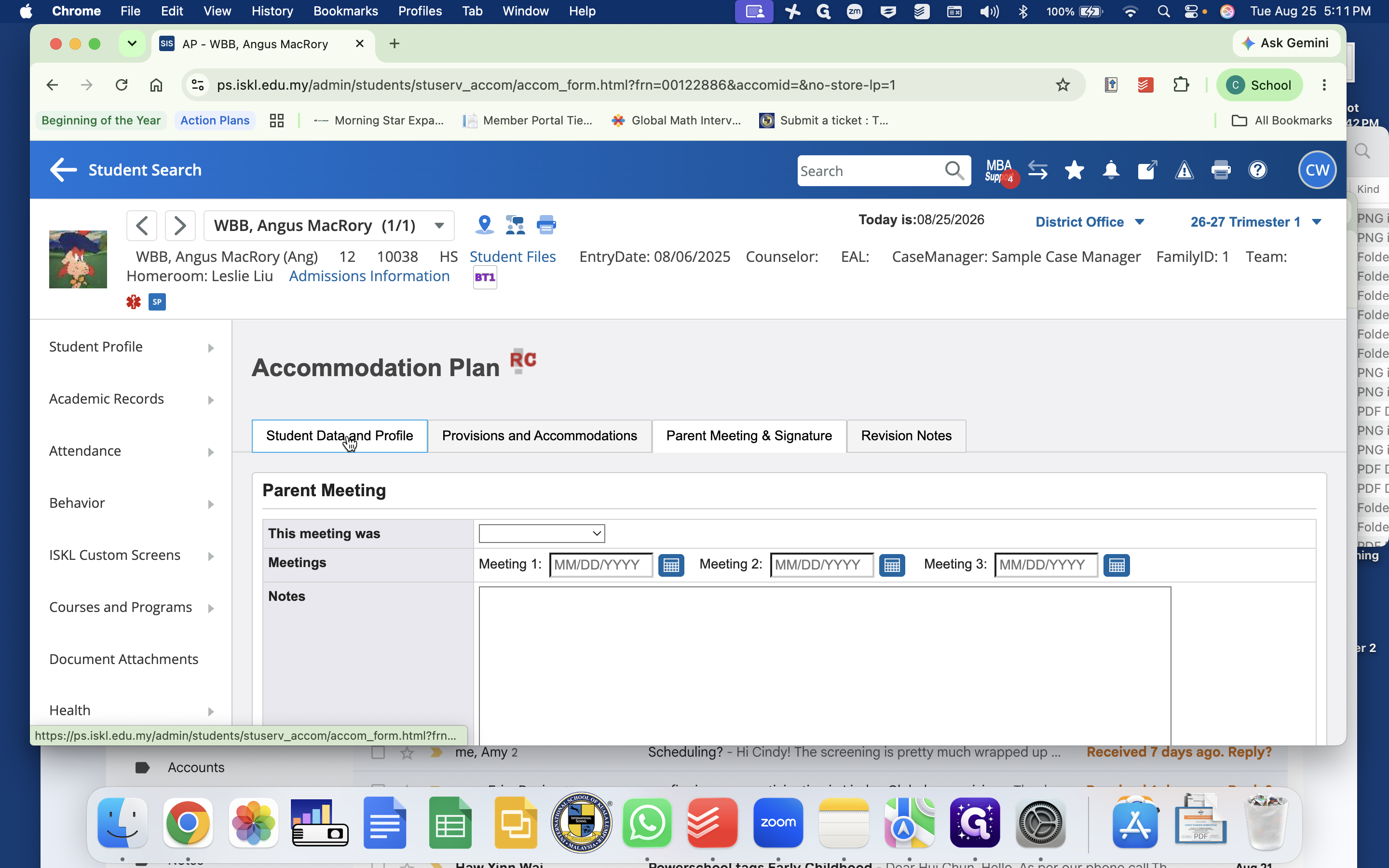Open the Profiles menu in menu bar

420,11
